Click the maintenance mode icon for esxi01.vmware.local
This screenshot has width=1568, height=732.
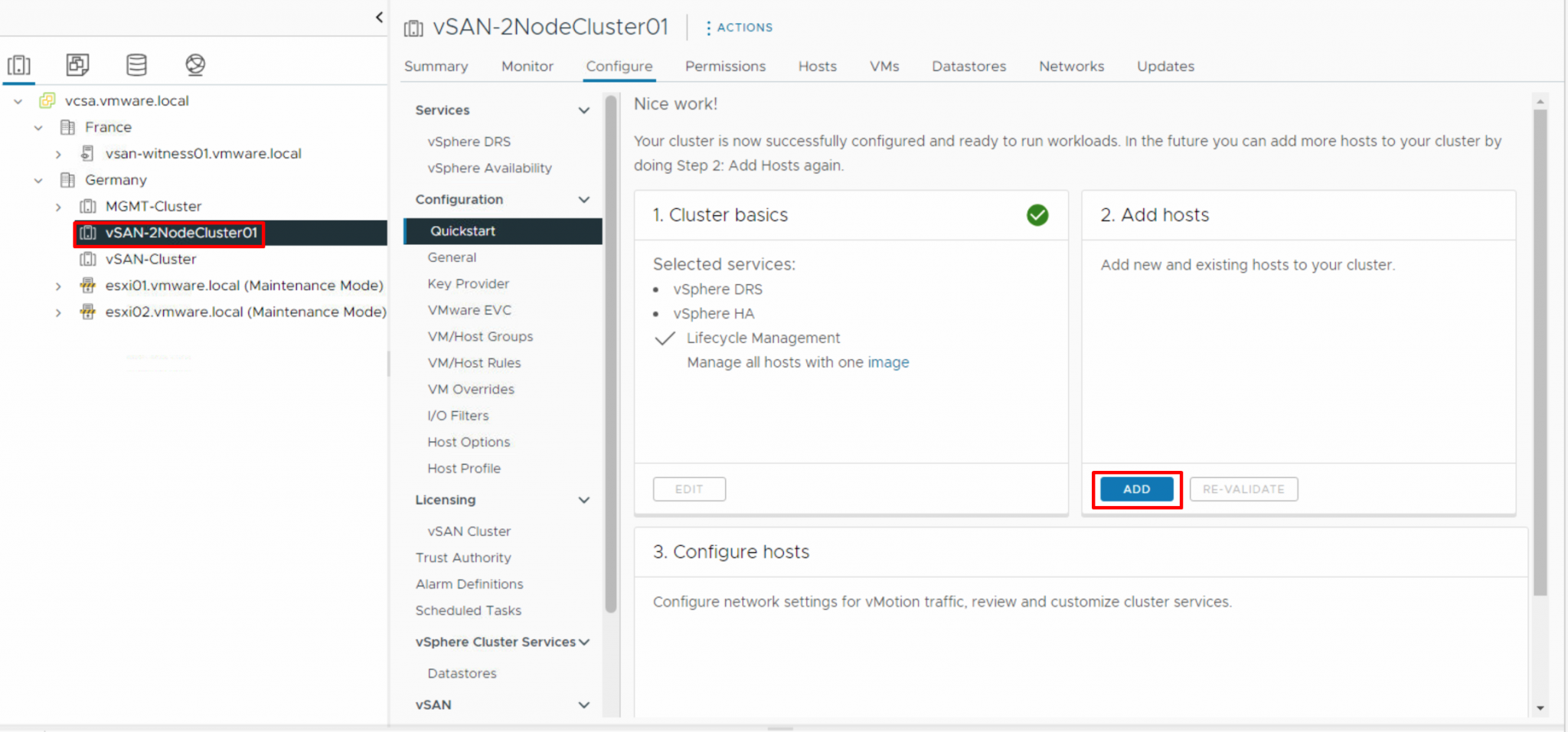(87, 285)
